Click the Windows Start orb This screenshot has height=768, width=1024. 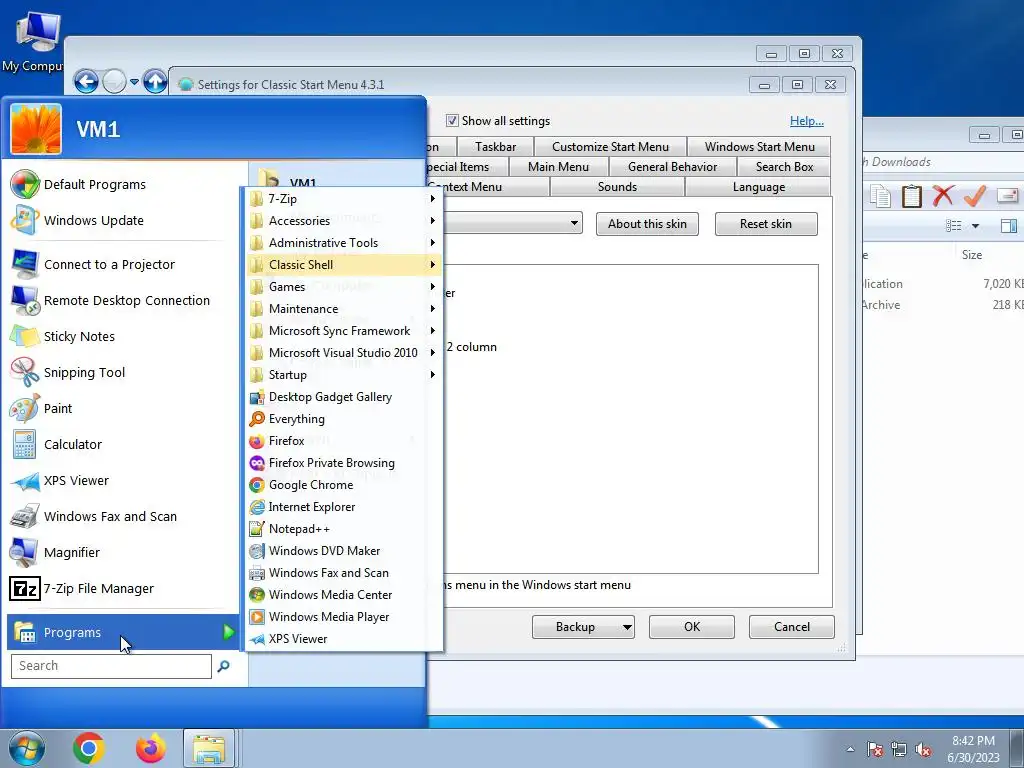(26, 748)
